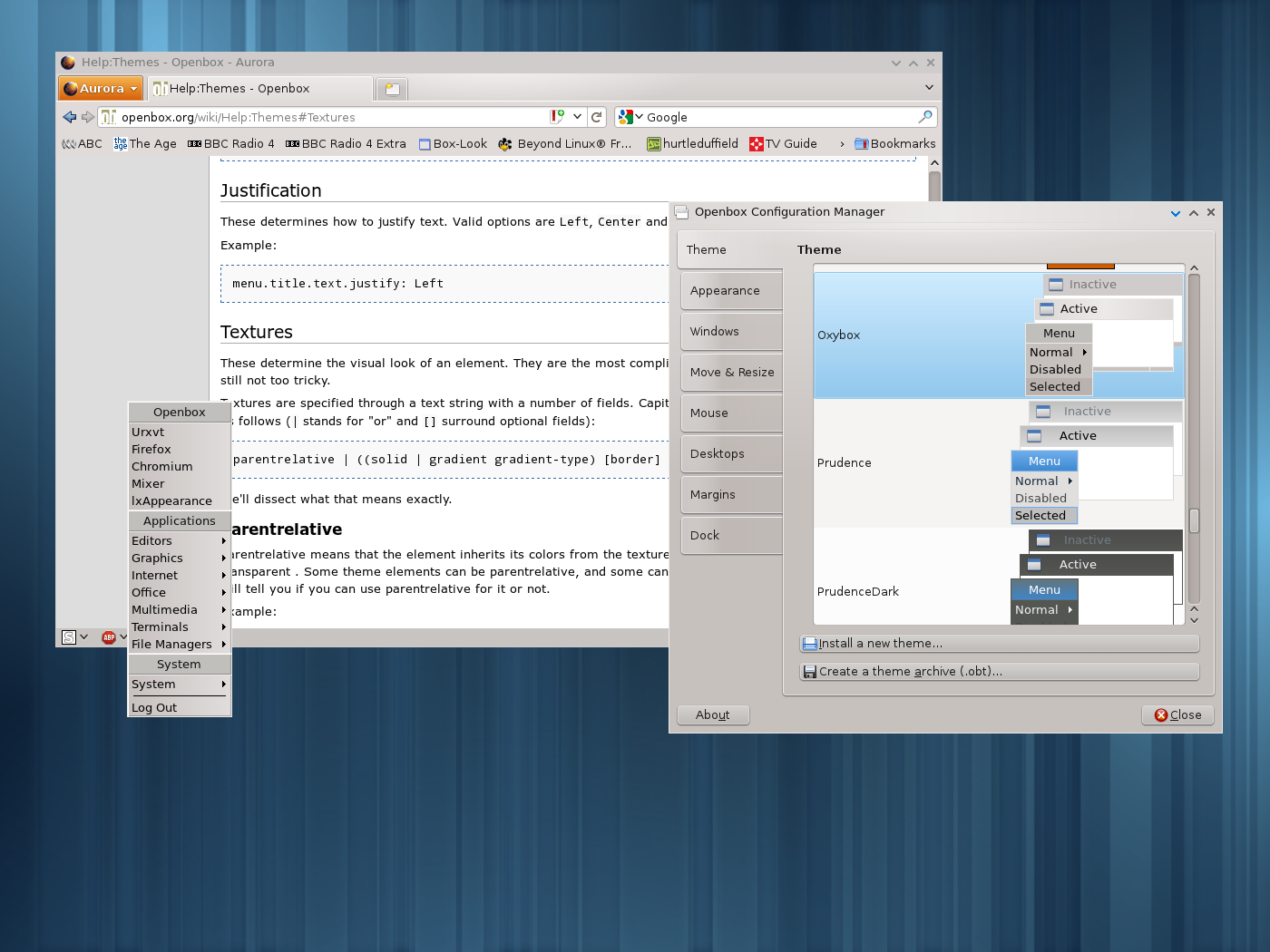Launch Urxvt from the Openbox menu
This screenshot has width=1270, height=952.
coord(180,432)
